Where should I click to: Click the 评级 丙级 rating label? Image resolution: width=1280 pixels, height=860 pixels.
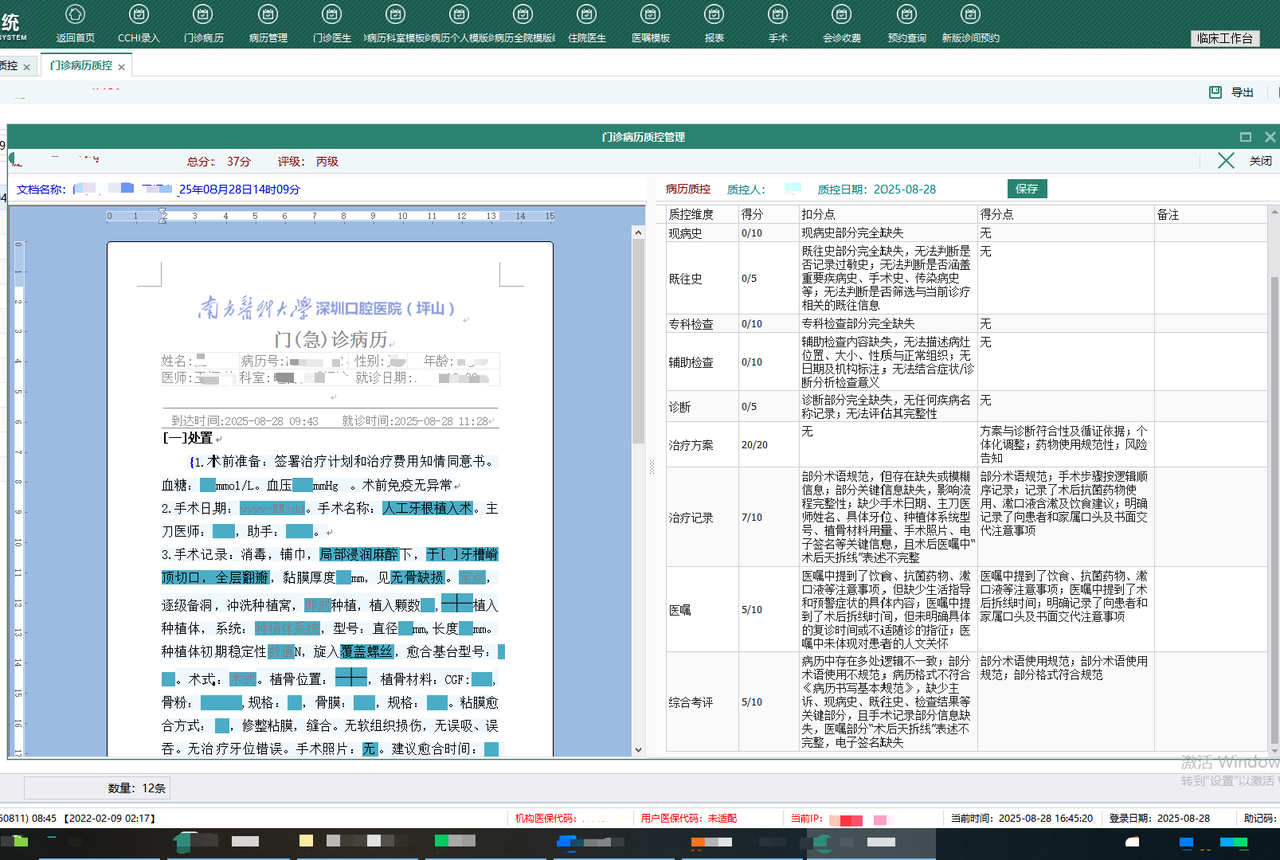click(x=308, y=161)
